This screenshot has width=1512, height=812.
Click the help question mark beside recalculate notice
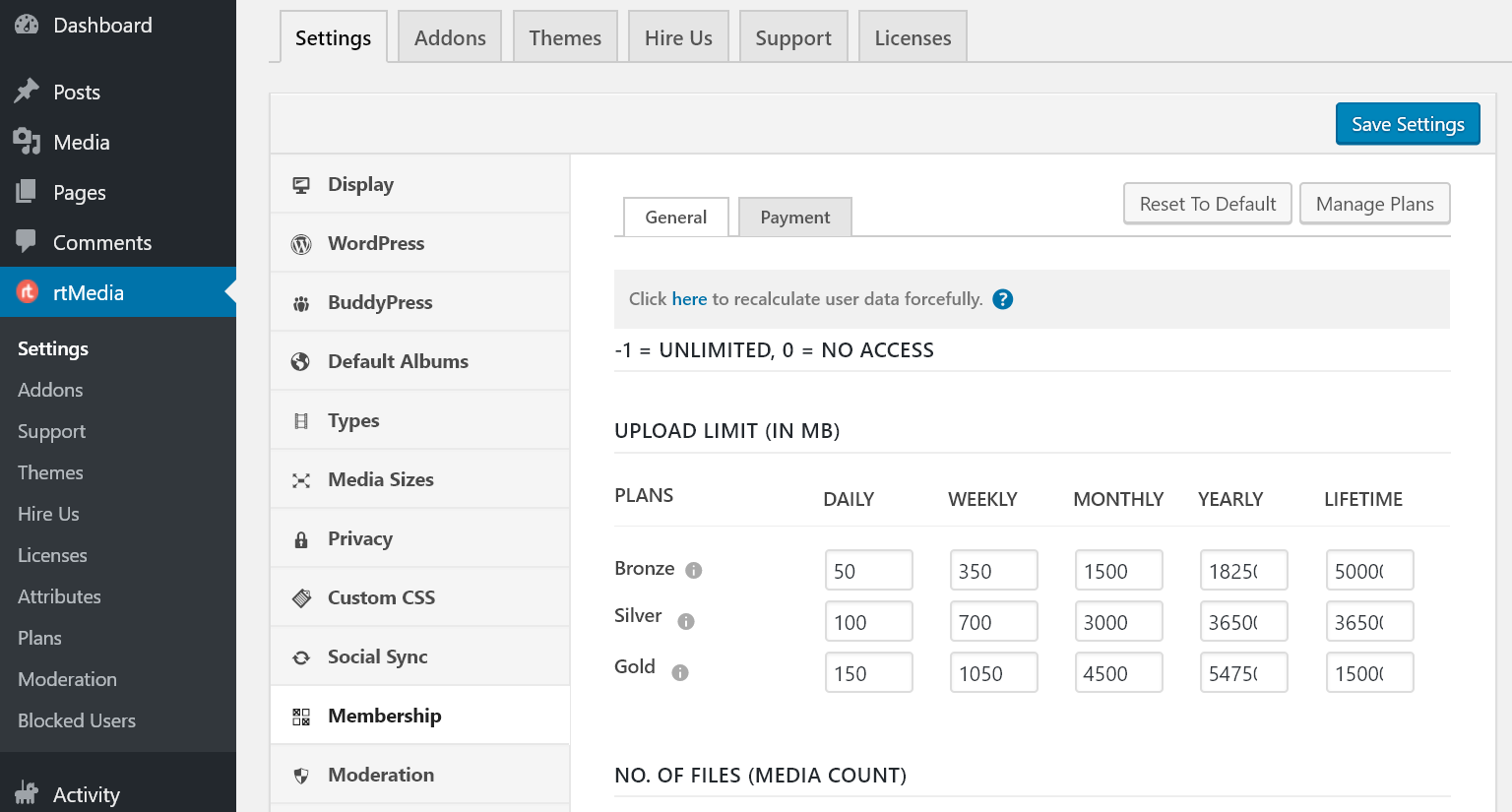tap(1002, 298)
